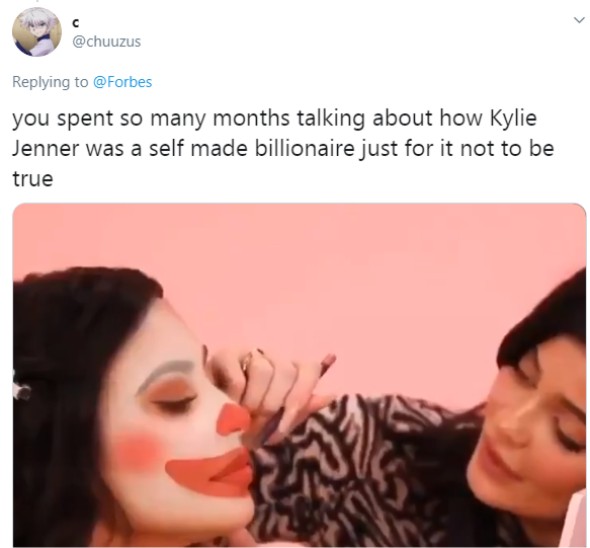590x548 pixels.
Task: Click the red clown nose in the image
Action: (234, 418)
